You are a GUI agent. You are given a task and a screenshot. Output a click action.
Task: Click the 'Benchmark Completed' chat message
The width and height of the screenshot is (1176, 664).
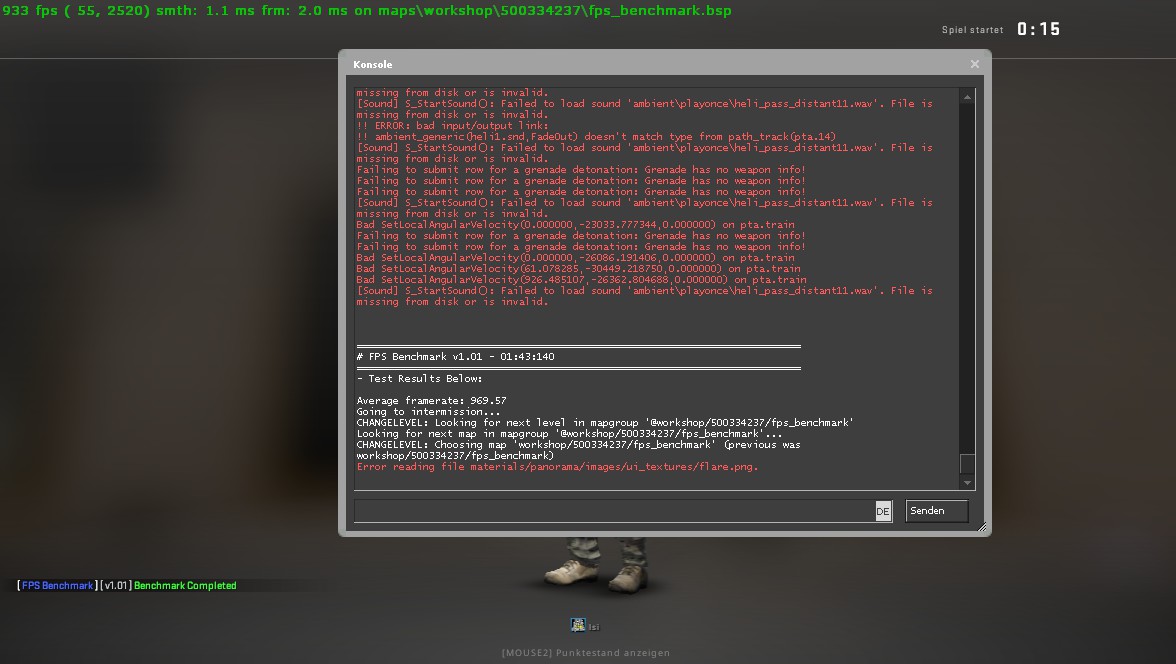pyautogui.click(x=185, y=585)
